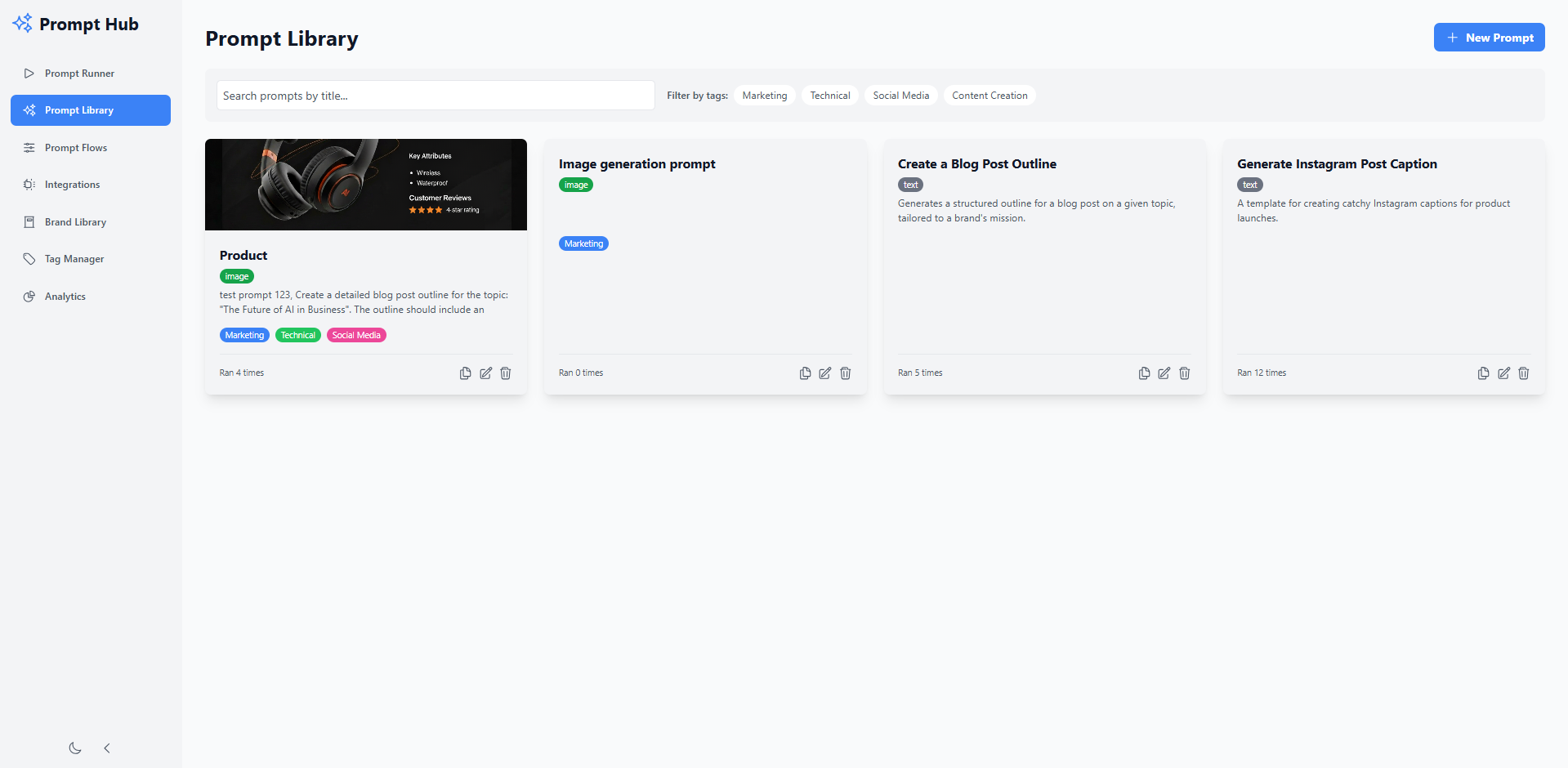Image resolution: width=1568 pixels, height=768 pixels.
Task: Delete the Product prompt card
Action: [506, 373]
